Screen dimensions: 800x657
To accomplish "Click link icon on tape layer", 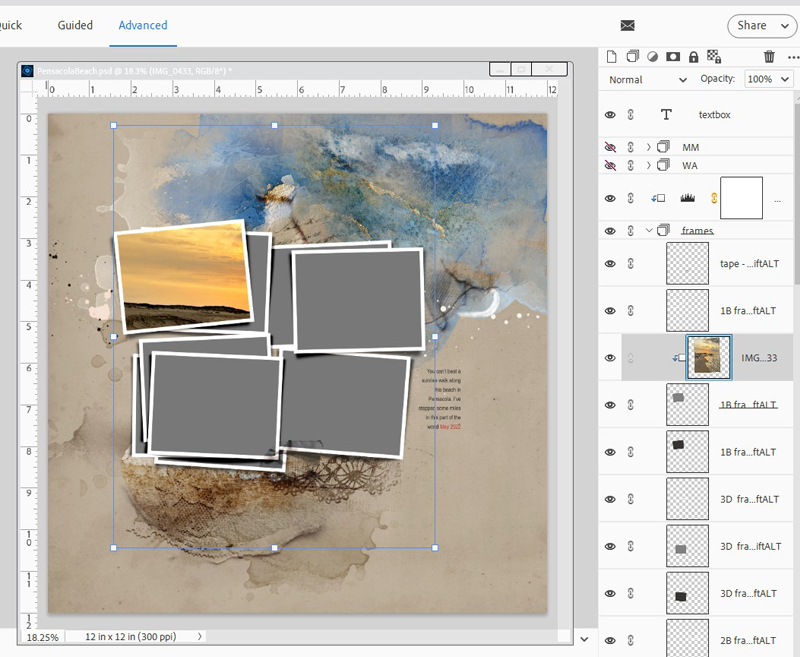I will pyautogui.click(x=631, y=264).
